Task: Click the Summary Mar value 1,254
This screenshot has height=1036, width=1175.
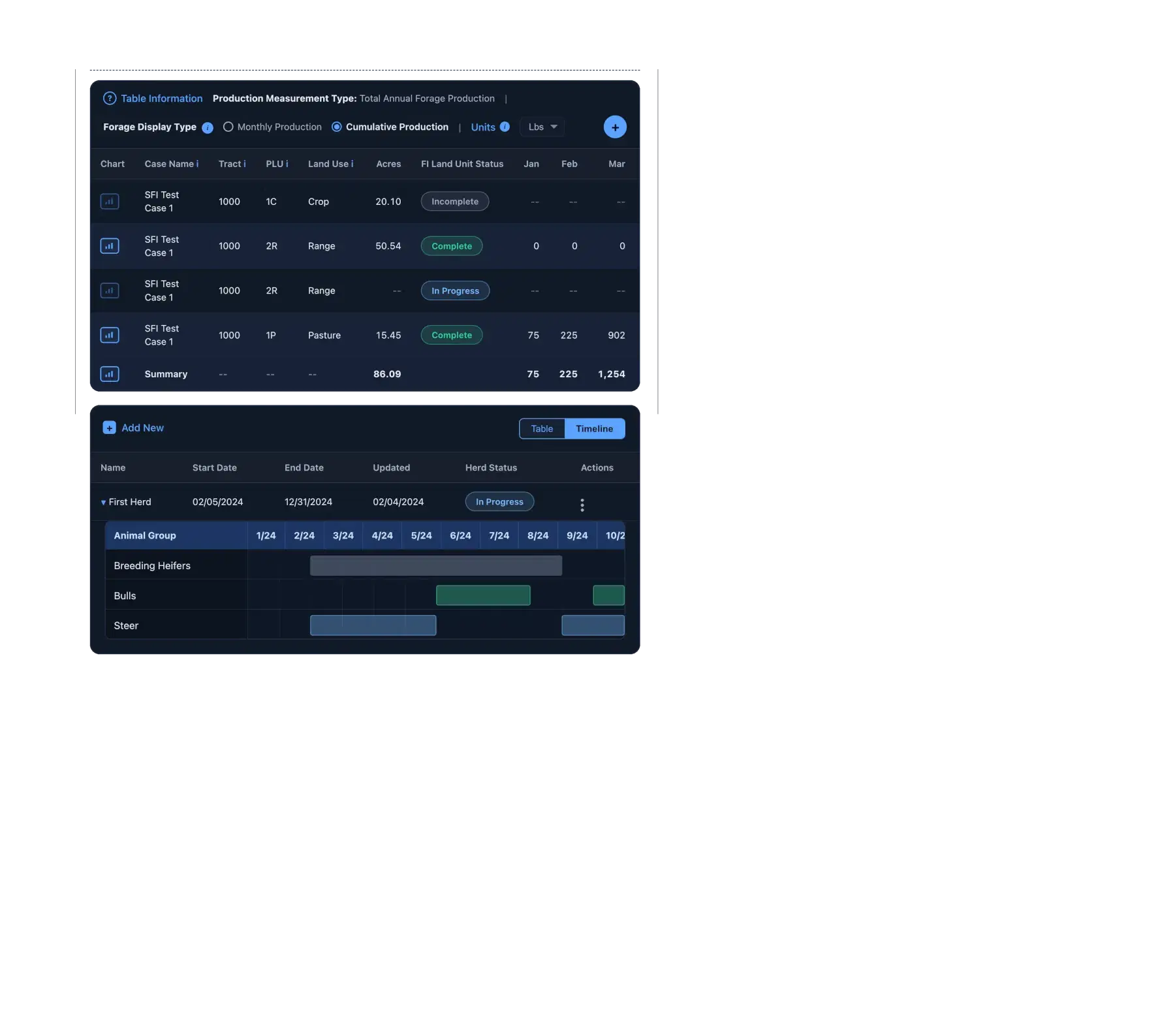Action: (612, 374)
